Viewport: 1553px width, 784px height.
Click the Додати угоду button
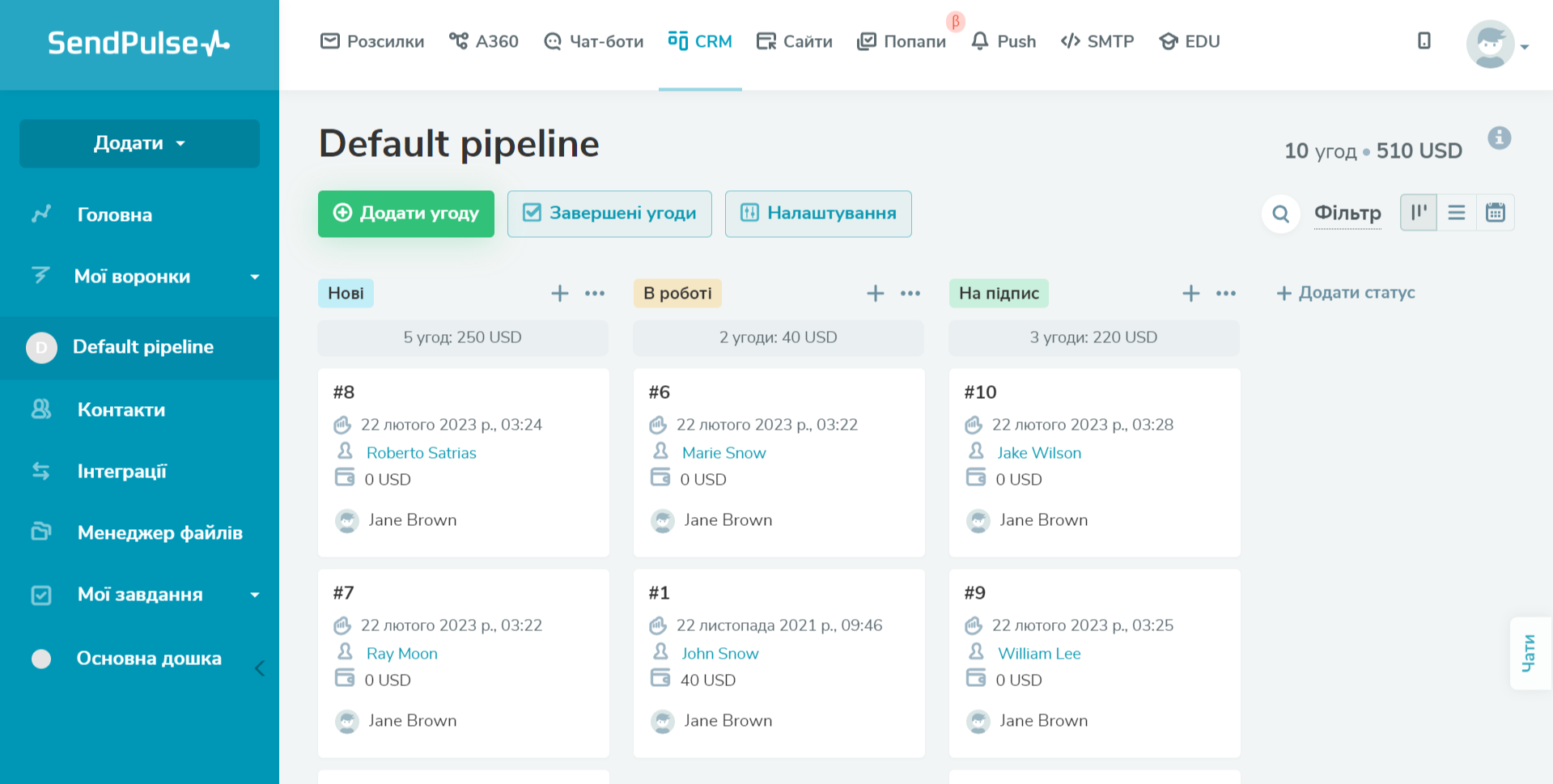click(x=406, y=214)
